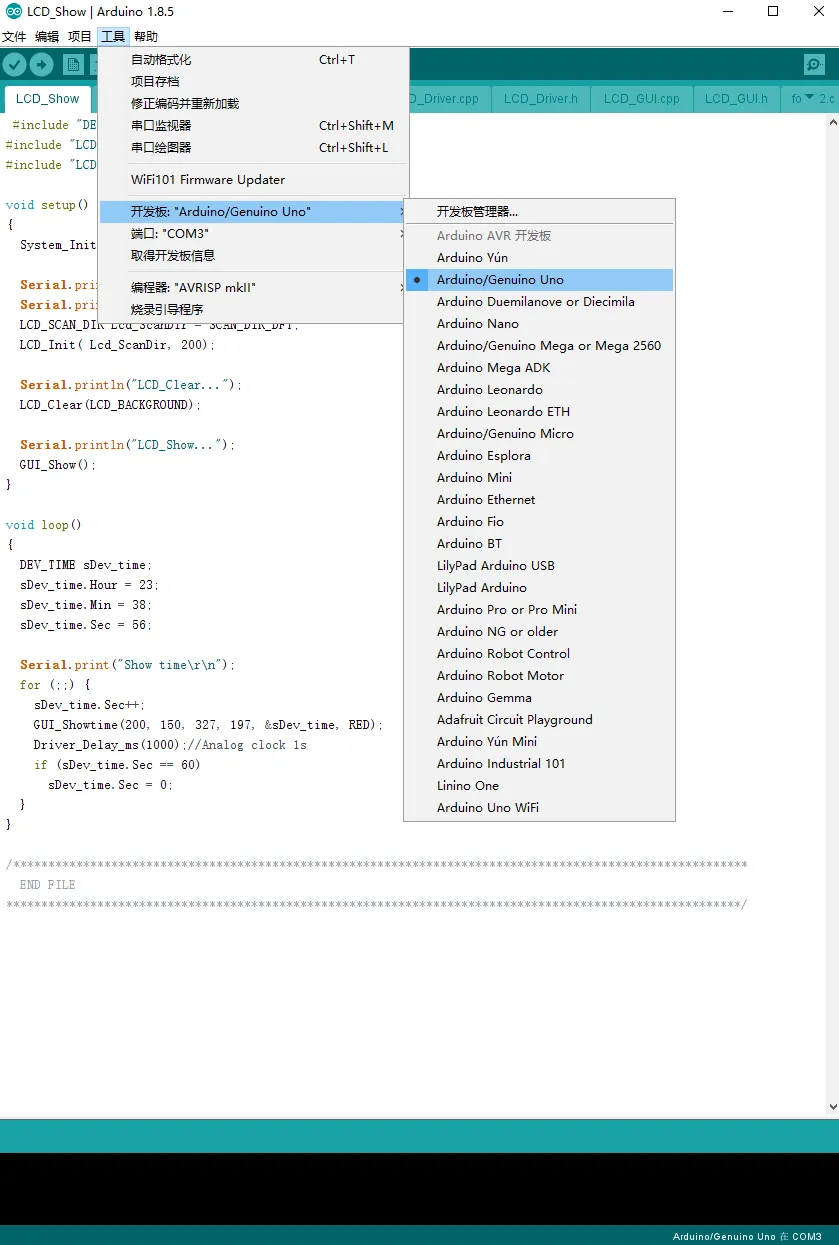The height and width of the screenshot is (1245, 839).
Task: Choose Arduino Nano board option
Action: pyautogui.click(x=539, y=324)
